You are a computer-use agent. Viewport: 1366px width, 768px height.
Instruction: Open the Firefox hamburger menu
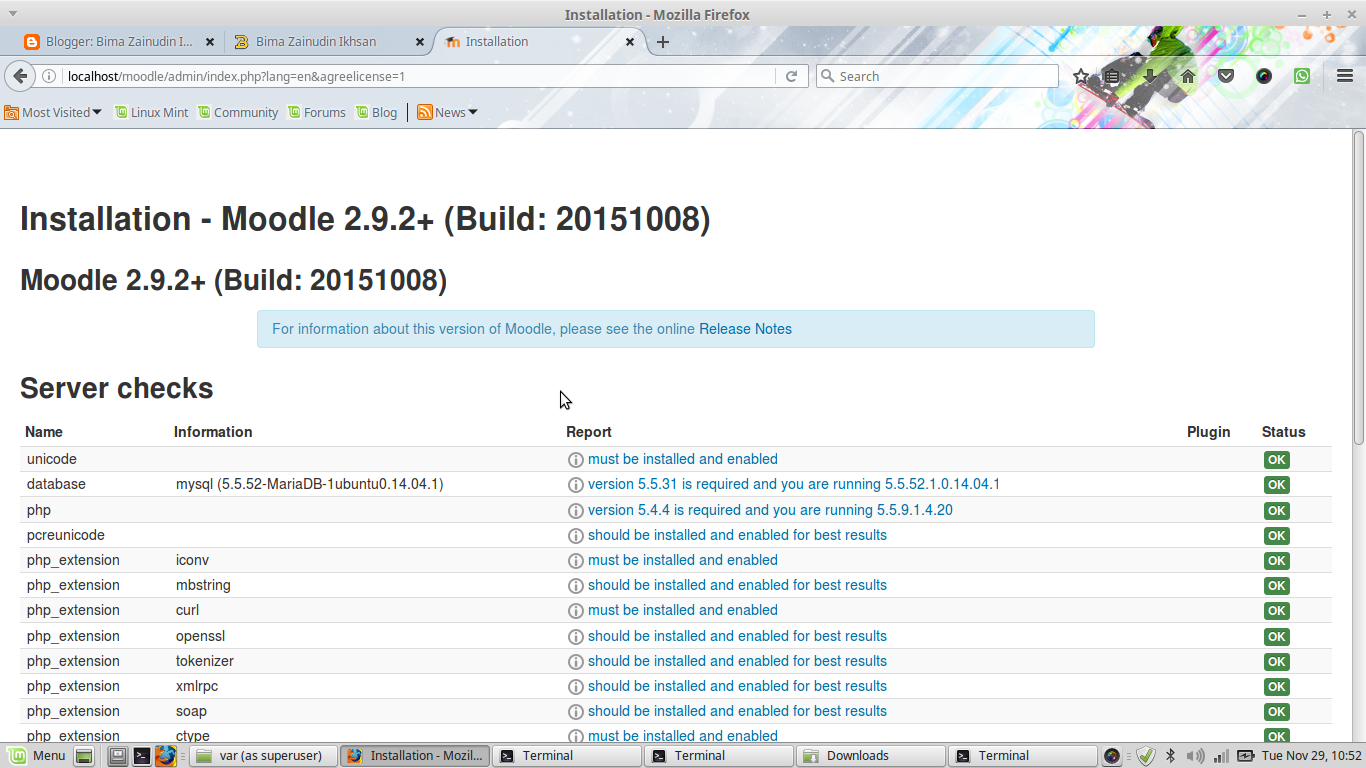pyautogui.click(x=1345, y=76)
